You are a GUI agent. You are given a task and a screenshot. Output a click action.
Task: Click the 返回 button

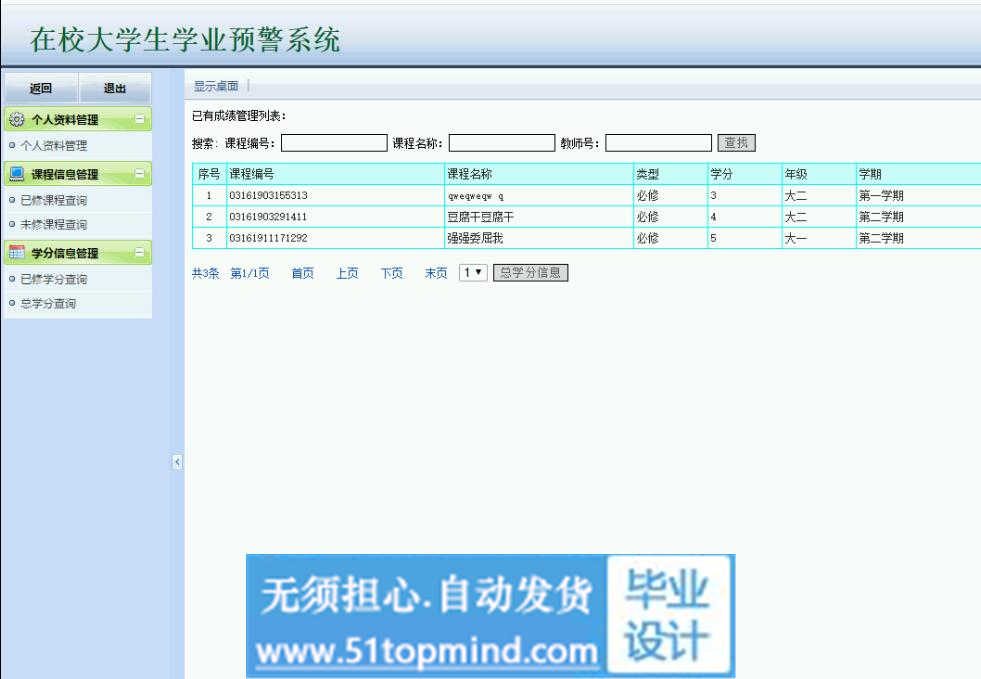[x=41, y=89]
